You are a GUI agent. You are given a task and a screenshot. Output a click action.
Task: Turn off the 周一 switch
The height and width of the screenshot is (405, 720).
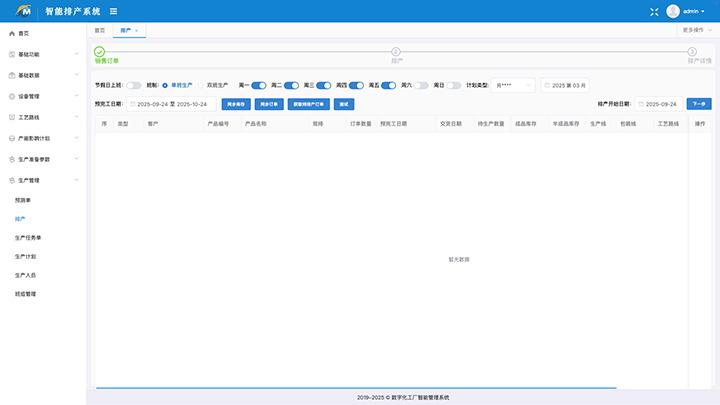258,86
